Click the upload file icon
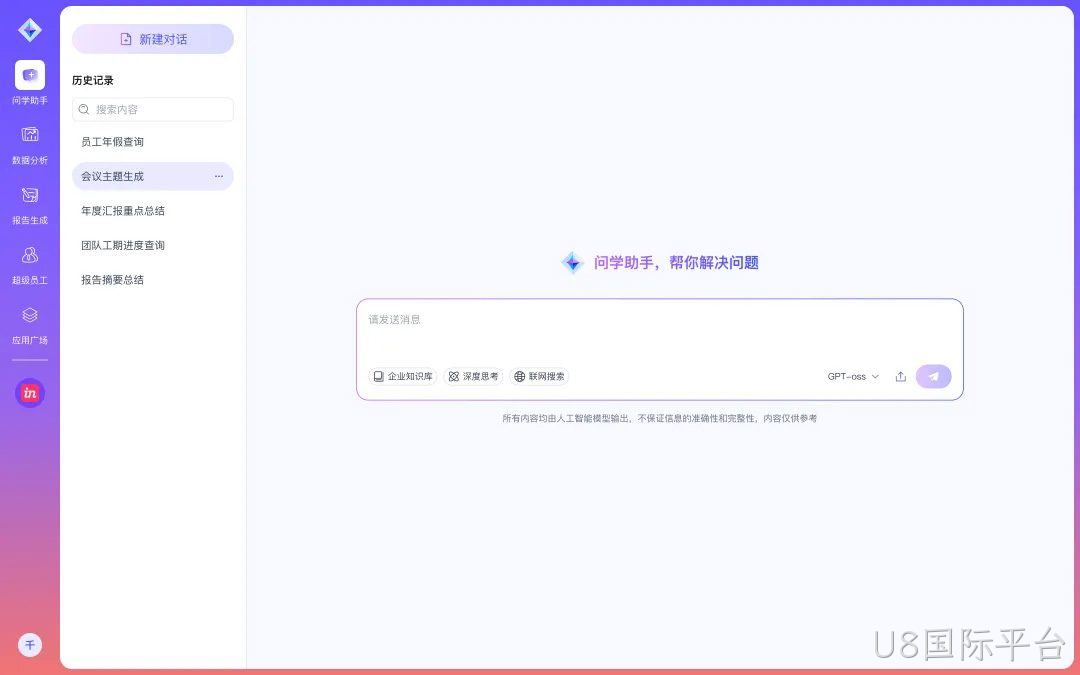Image resolution: width=1080 pixels, height=675 pixels. click(900, 377)
